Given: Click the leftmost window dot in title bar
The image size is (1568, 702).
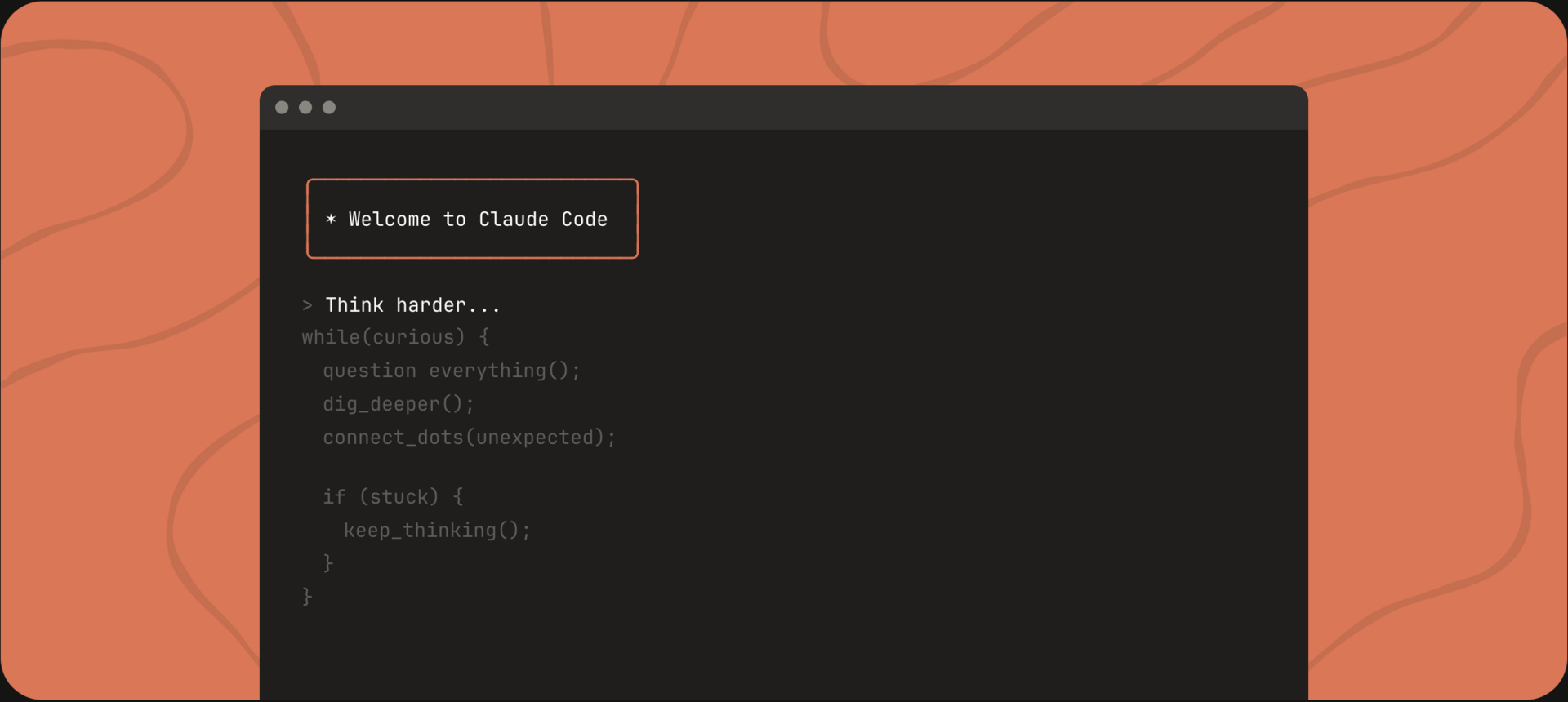Looking at the screenshot, I should point(282,108).
